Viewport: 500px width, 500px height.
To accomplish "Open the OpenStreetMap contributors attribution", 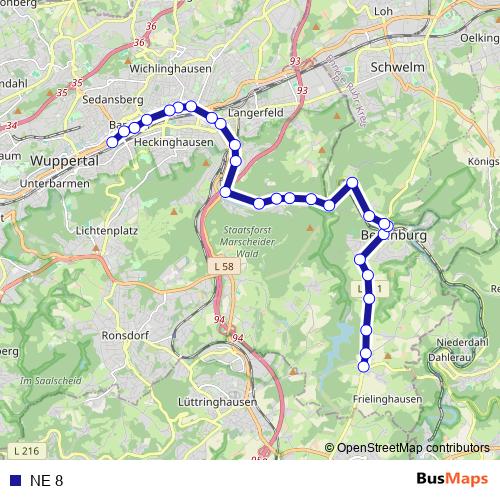I will coord(407,448).
